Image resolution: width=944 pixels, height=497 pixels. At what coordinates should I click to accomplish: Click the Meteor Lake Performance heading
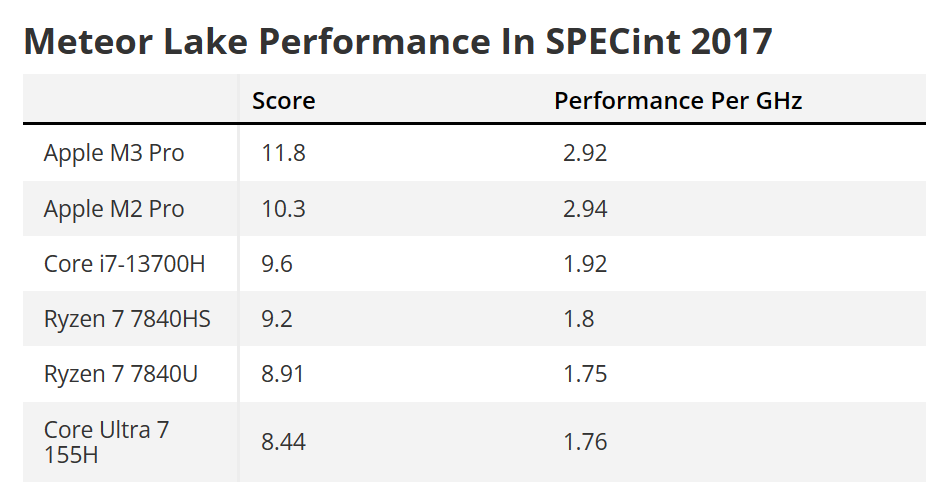click(x=398, y=42)
